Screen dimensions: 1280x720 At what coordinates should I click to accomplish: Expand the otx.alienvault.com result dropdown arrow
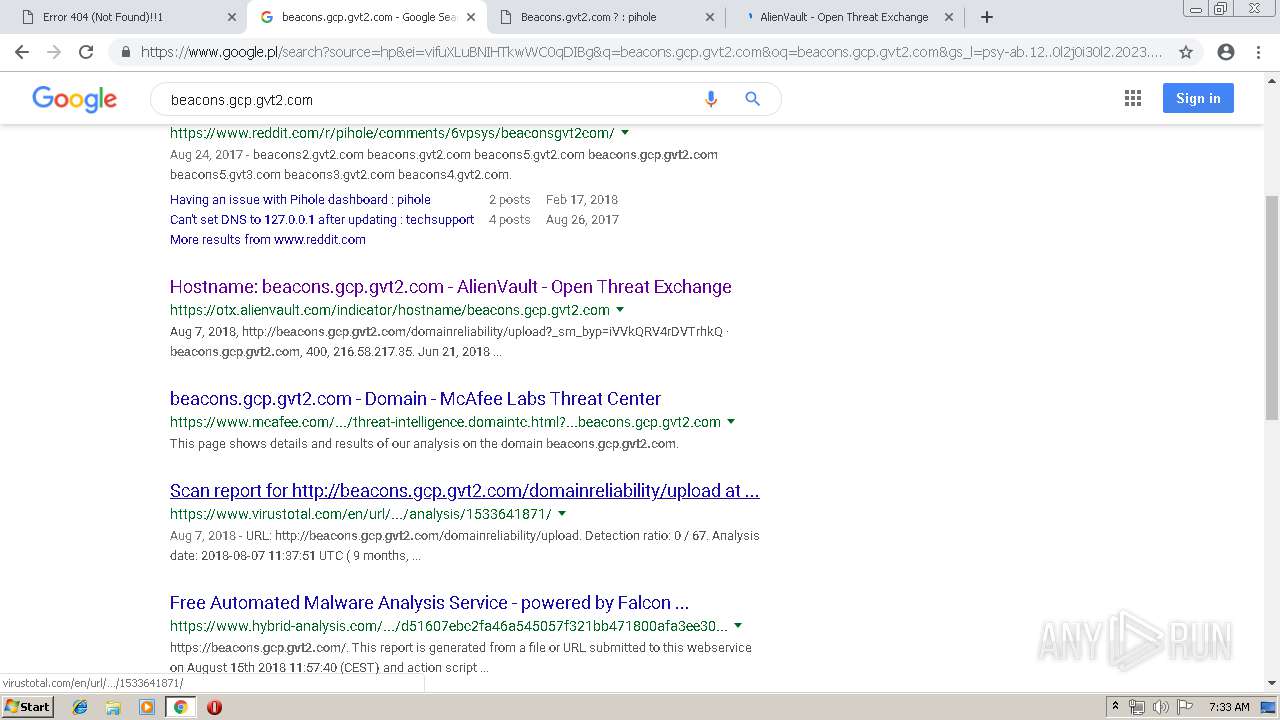pyautogui.click(x=620, y=310)
